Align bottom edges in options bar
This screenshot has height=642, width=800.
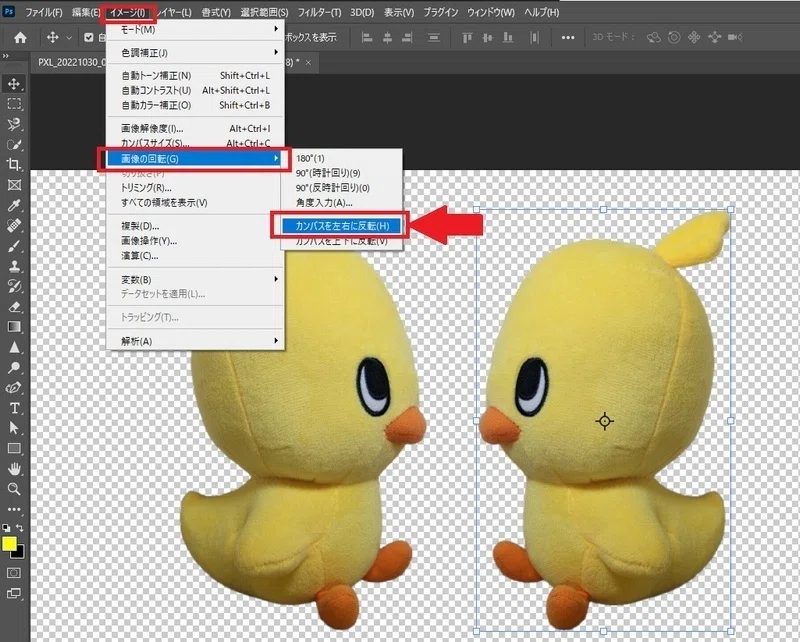pos(508,37)
